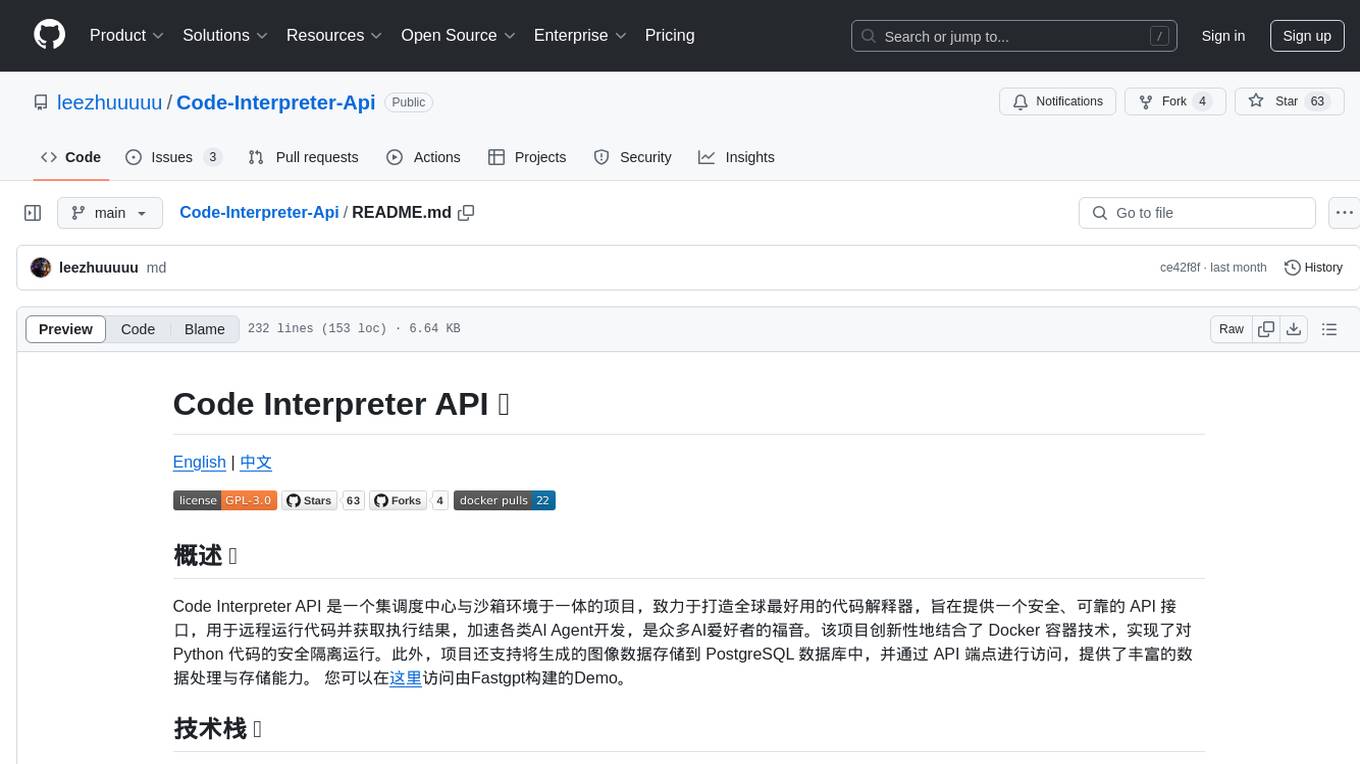Open the Raw file view
This screenshot has width=1360, height=764.
click(x=1231, y=329)
